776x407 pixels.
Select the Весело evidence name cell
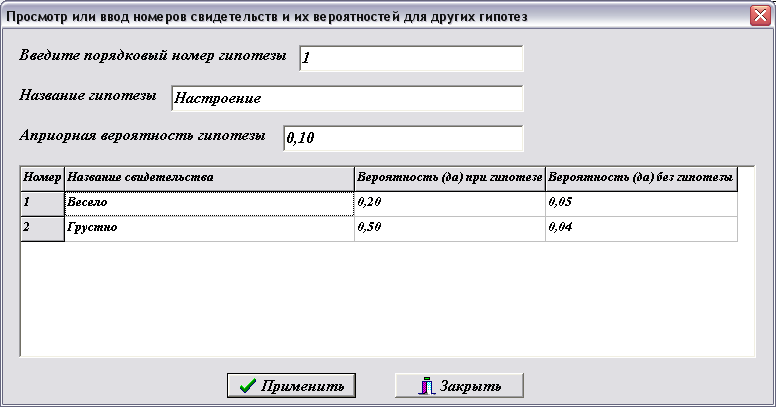[209, 204]
